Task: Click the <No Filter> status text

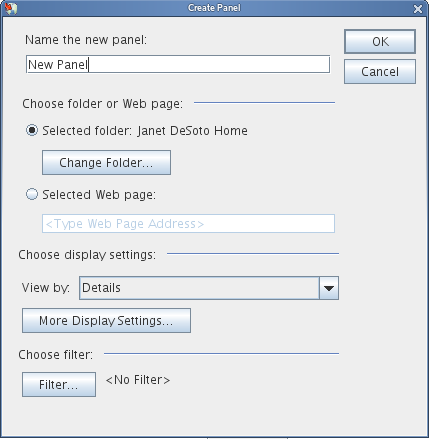Action: pyautogui.click(x=138, y=380)
